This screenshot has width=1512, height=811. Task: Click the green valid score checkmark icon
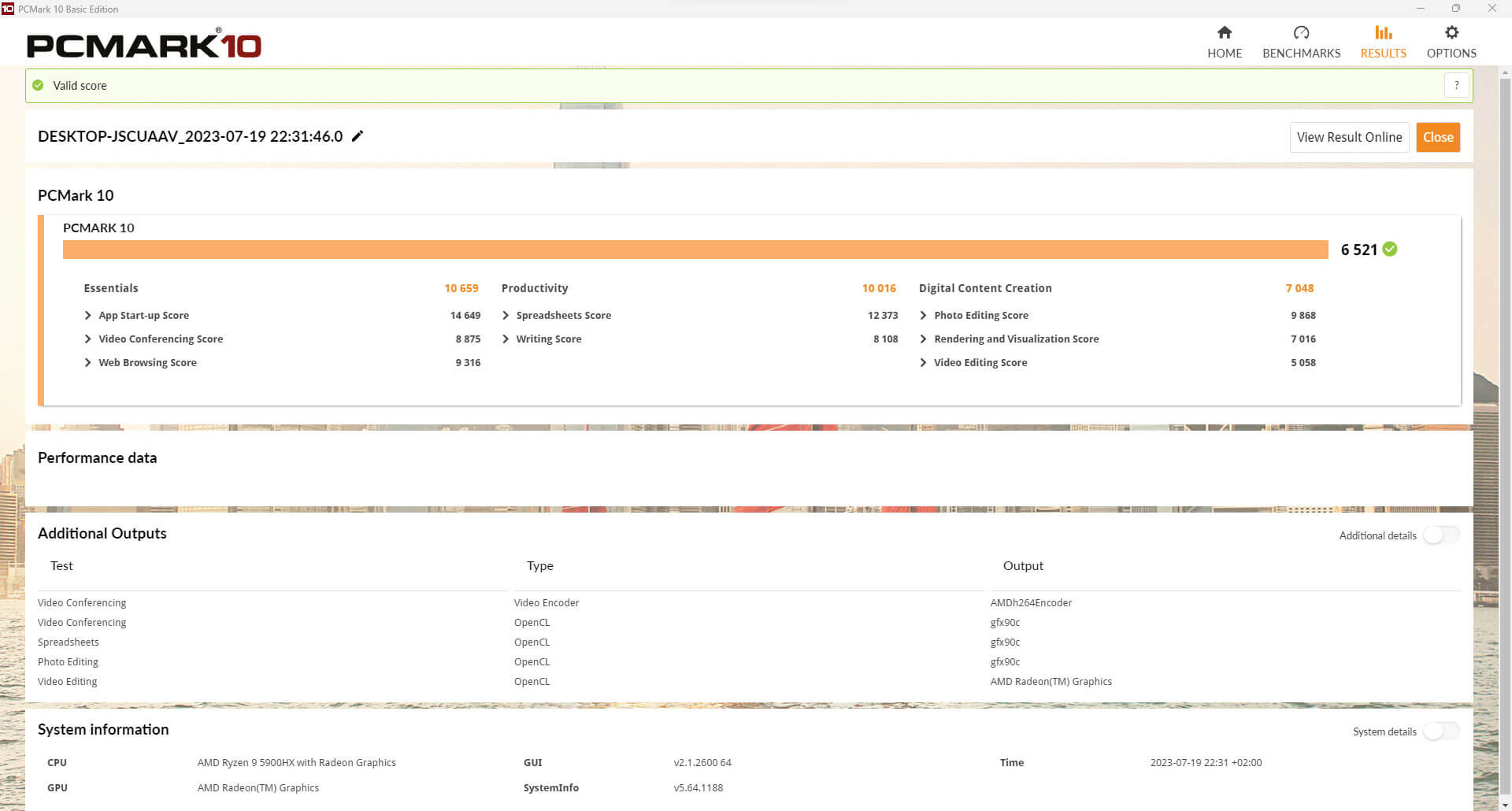pos(38,85)
